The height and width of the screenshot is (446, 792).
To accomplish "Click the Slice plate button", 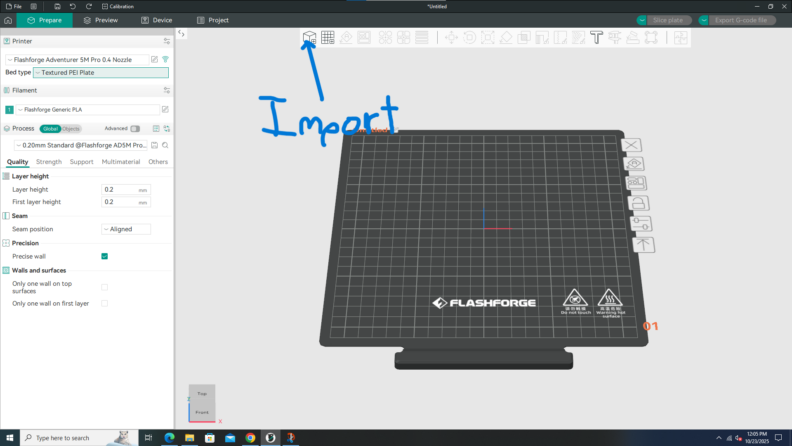I will [668, 20].
